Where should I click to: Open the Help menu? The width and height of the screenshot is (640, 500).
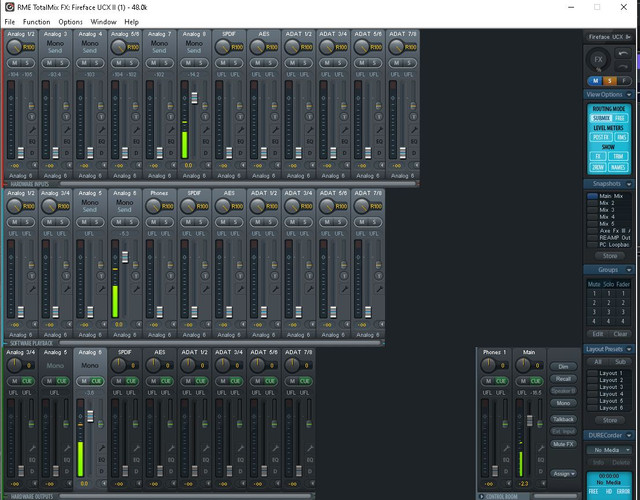click(x=131, y=22)
